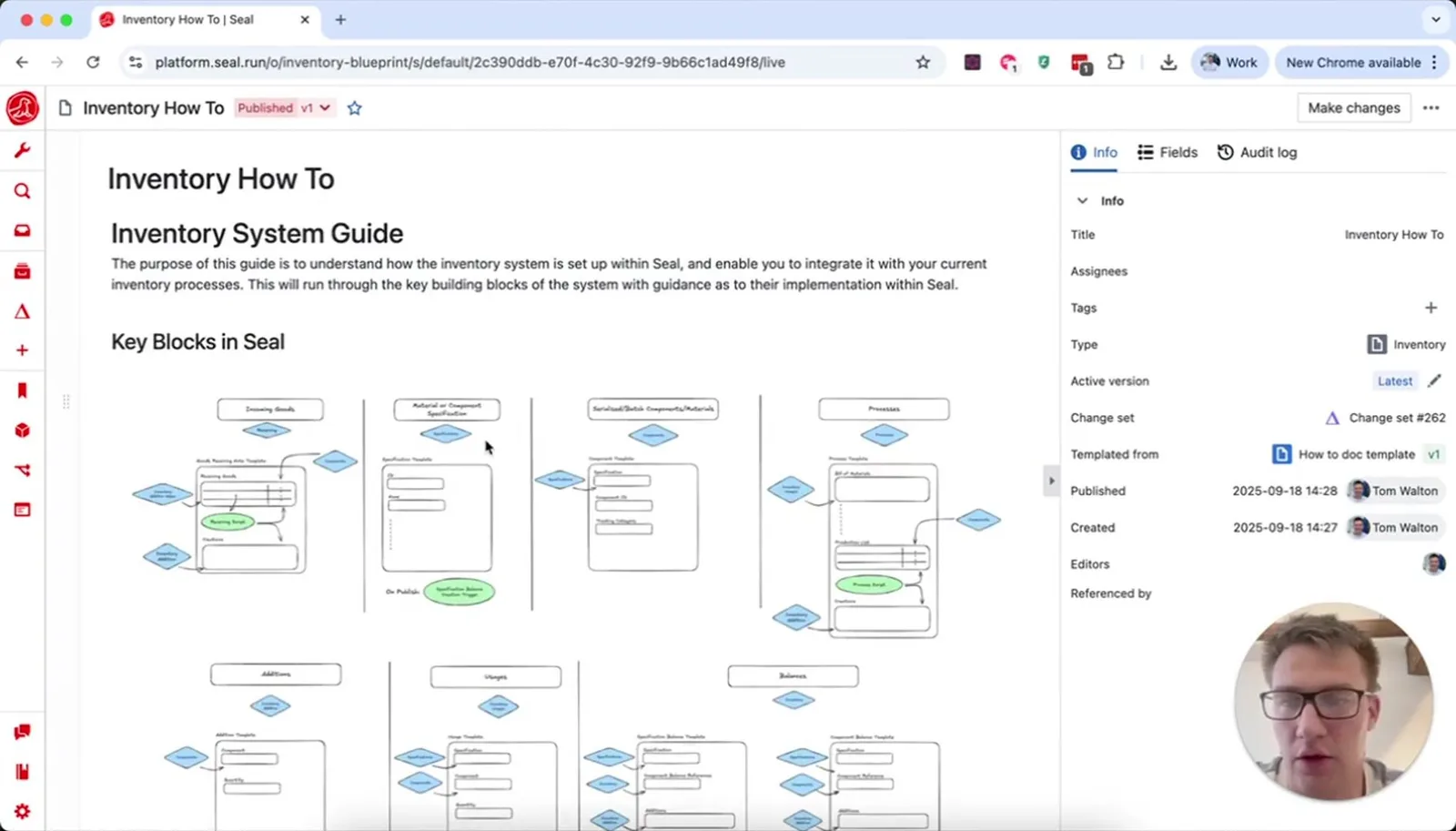This screenshot has width=1456, height=831.
Task: Open the more options ellipsis menu
Action: coord(1431,107)
